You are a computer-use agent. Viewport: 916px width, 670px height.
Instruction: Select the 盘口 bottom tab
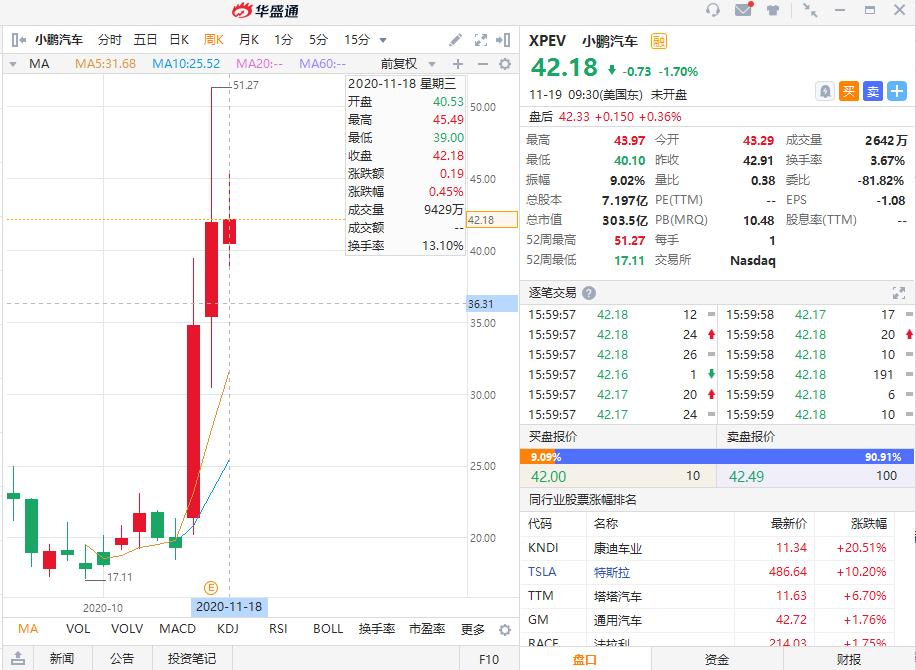[585, 659]
